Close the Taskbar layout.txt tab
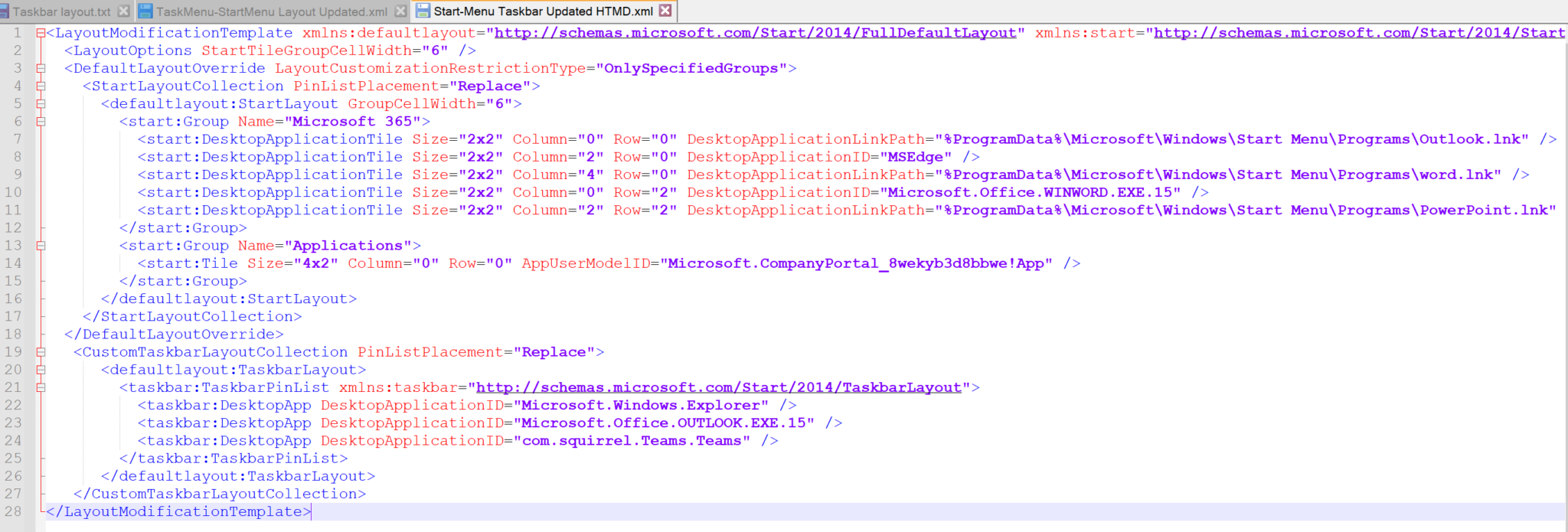1568x532 pixels. (123, 11)
